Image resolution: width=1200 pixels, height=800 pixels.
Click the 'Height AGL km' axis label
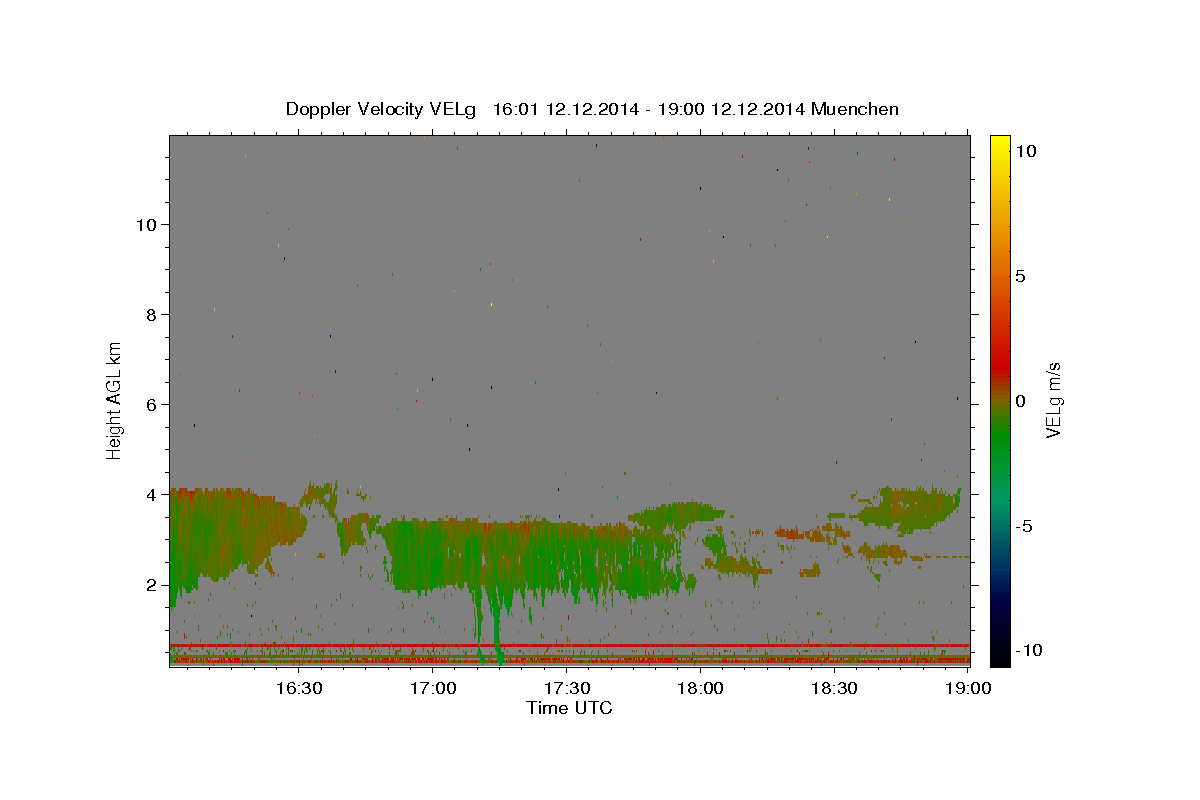point(115,400)
